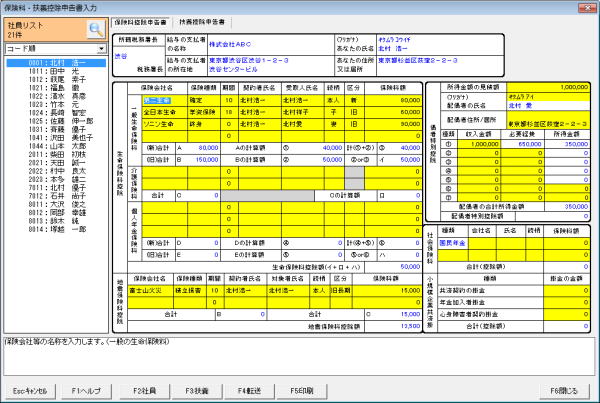Click the 北村祥子 beneficiary name cell
Screen dimensions: 600x403
pyautogui.click(x=303, y=112)
